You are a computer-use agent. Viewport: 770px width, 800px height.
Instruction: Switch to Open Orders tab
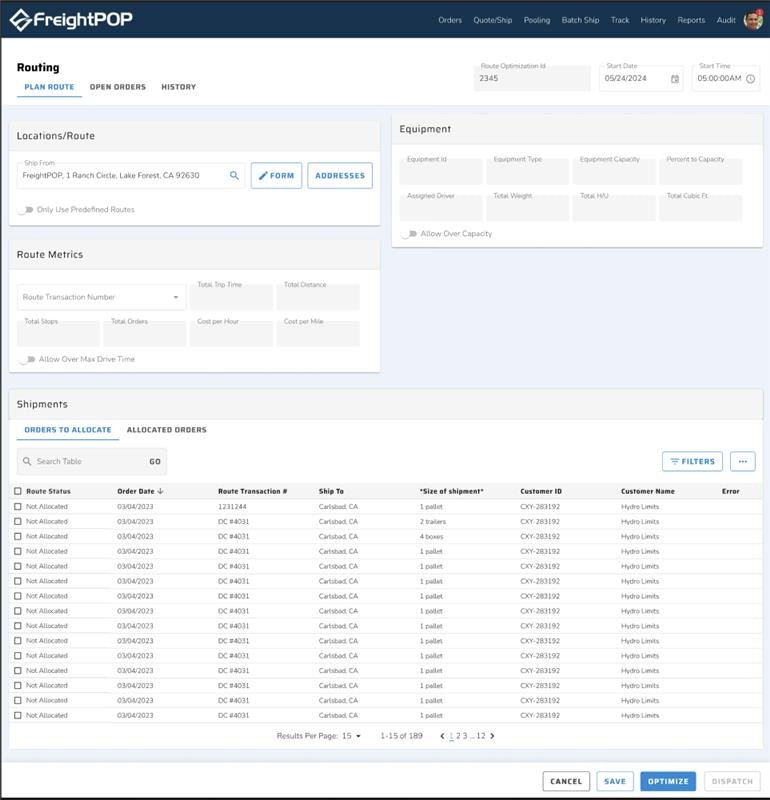(118, 87)
